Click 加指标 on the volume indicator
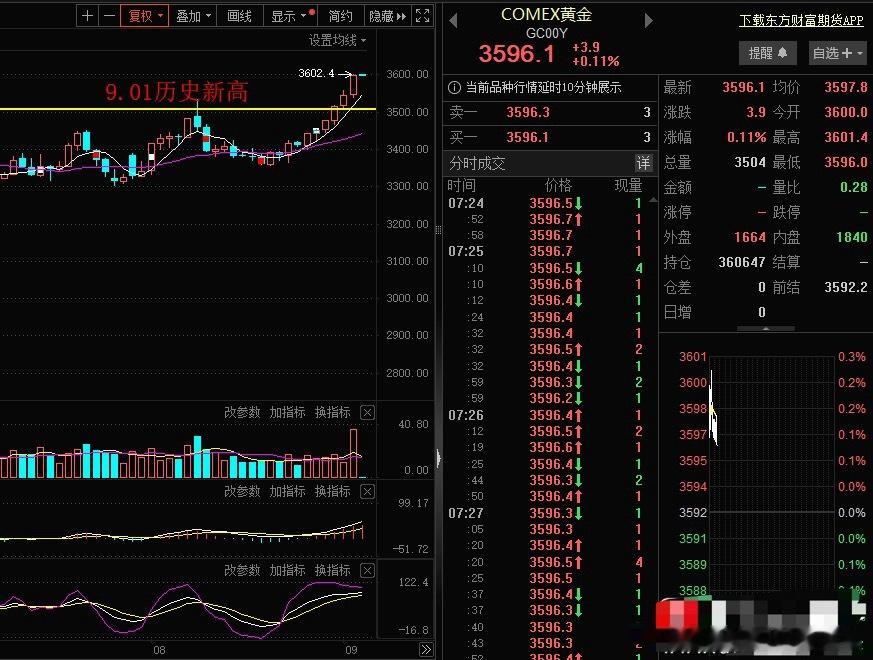 pyautogui.click(x=287, y=412)
